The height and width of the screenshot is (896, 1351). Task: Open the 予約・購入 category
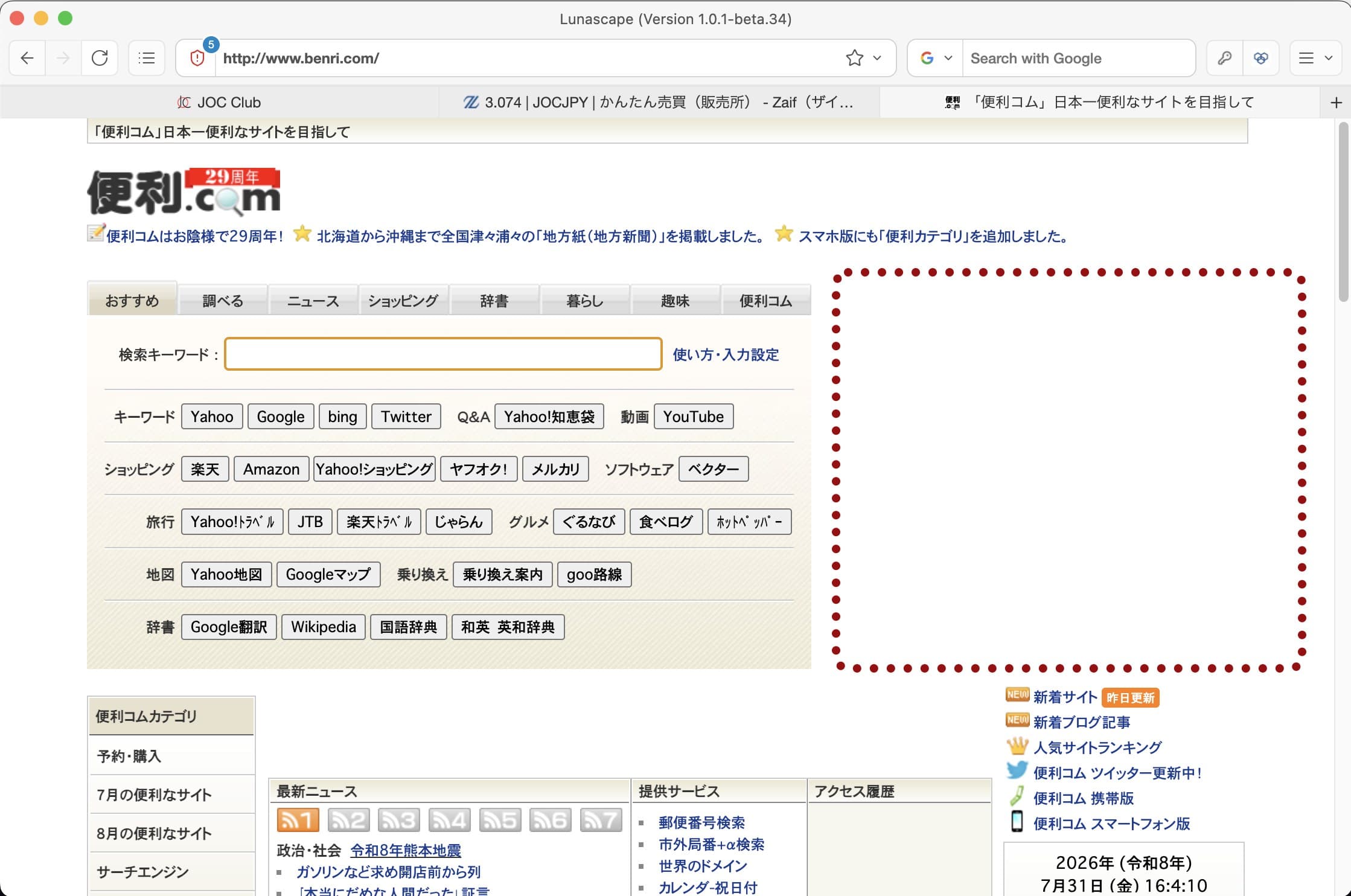tap(171, 756)
